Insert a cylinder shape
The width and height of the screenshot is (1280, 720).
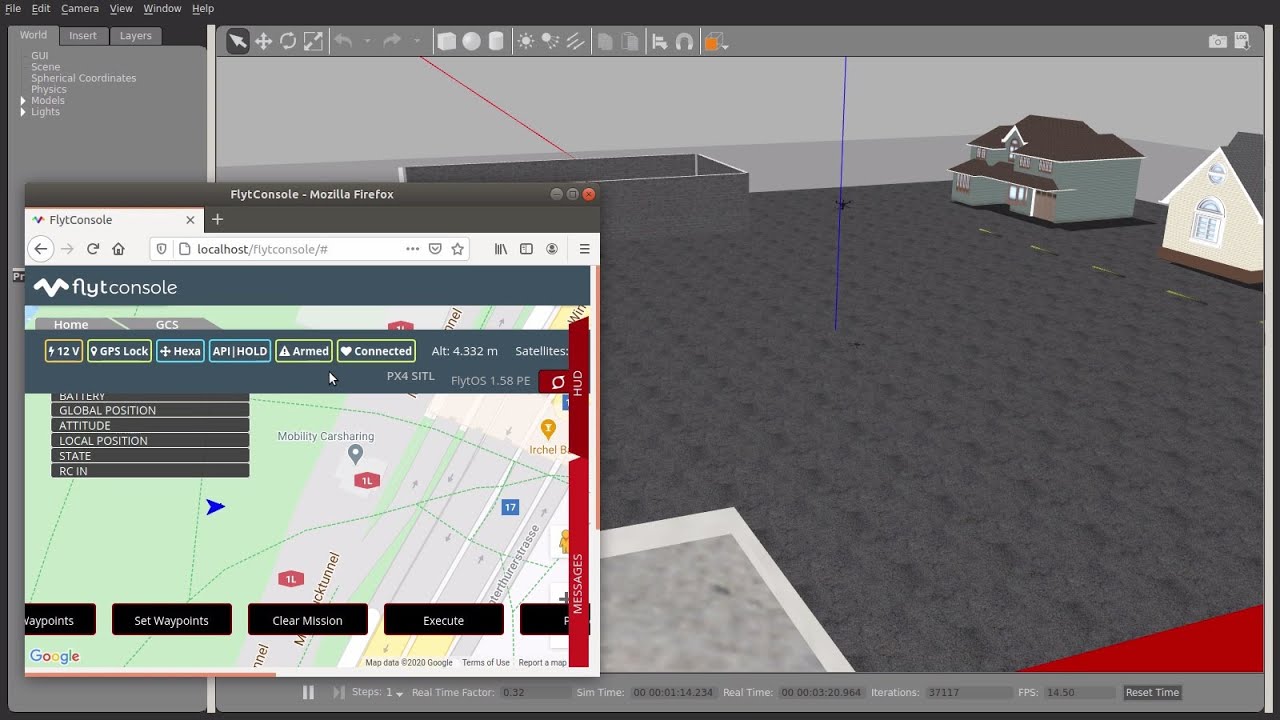pos(496,41)
